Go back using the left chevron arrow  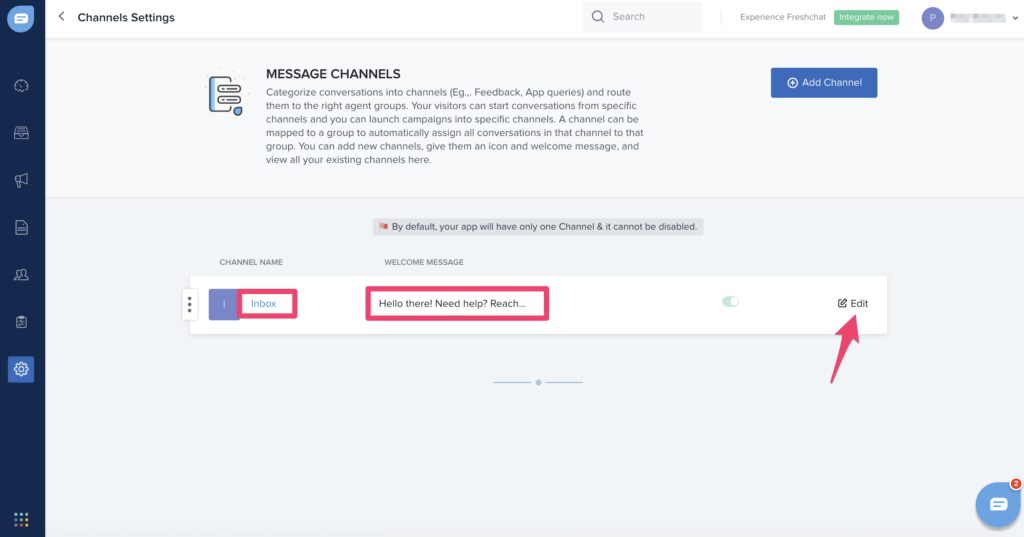61,17
